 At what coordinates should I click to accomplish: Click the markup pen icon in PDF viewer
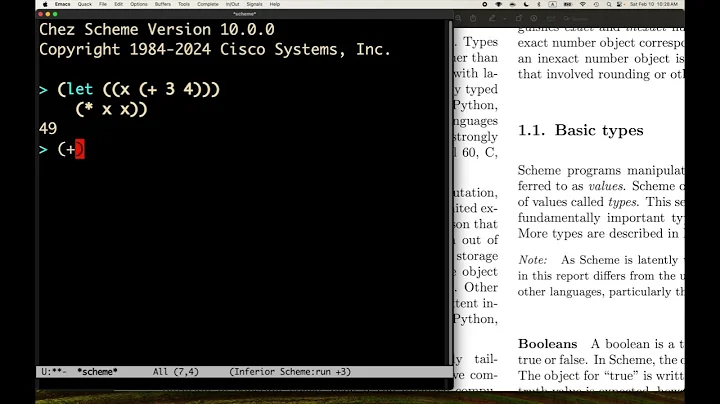point(492,18)
